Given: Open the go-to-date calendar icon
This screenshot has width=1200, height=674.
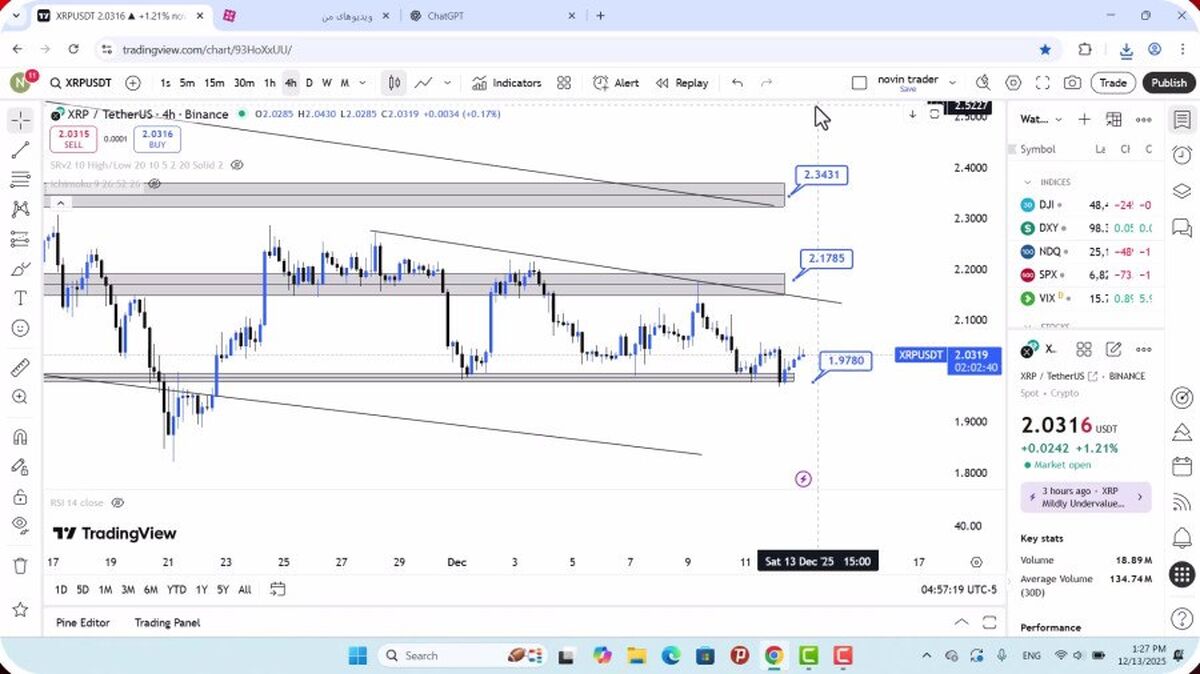Looking at the screenshot, I should [278, 589].
